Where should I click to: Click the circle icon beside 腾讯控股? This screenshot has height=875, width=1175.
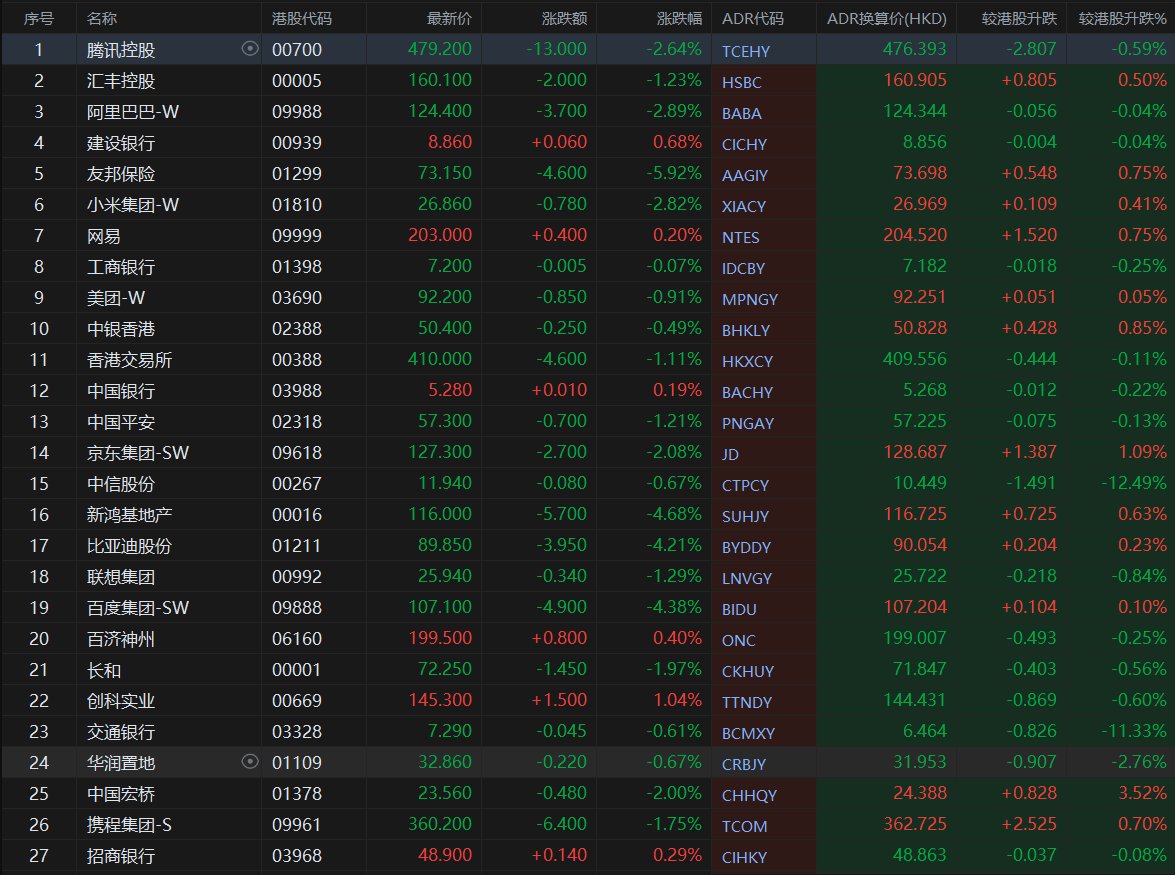click(250, 49)
